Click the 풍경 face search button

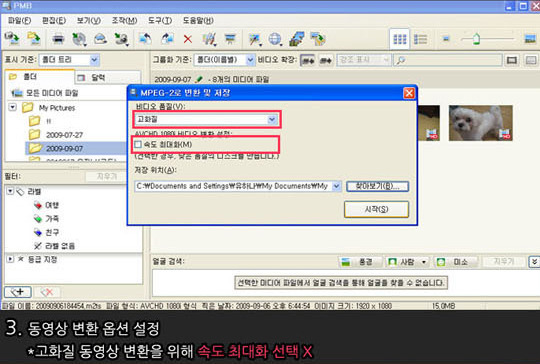360,262
